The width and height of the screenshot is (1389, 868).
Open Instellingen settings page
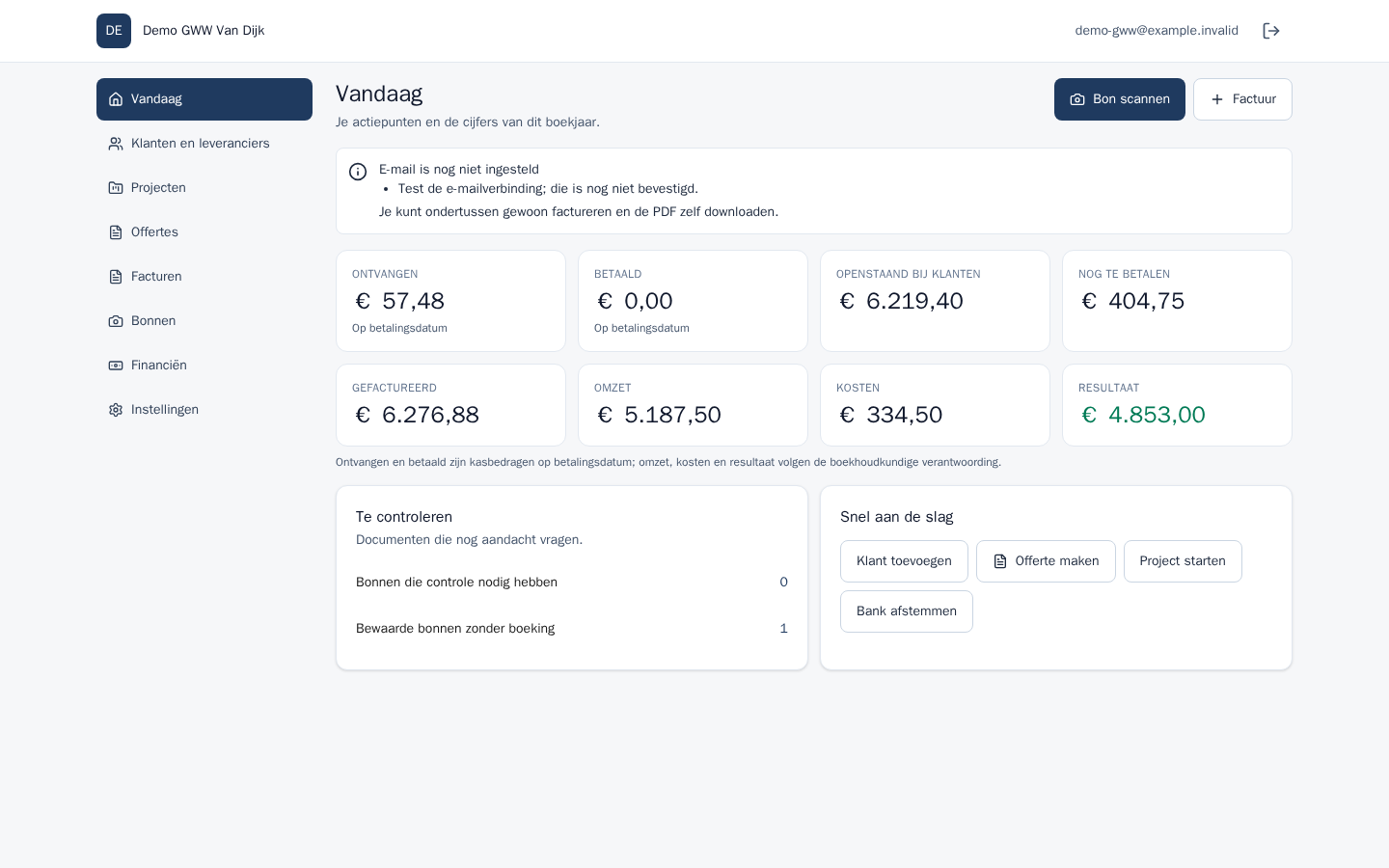point(204,410)
